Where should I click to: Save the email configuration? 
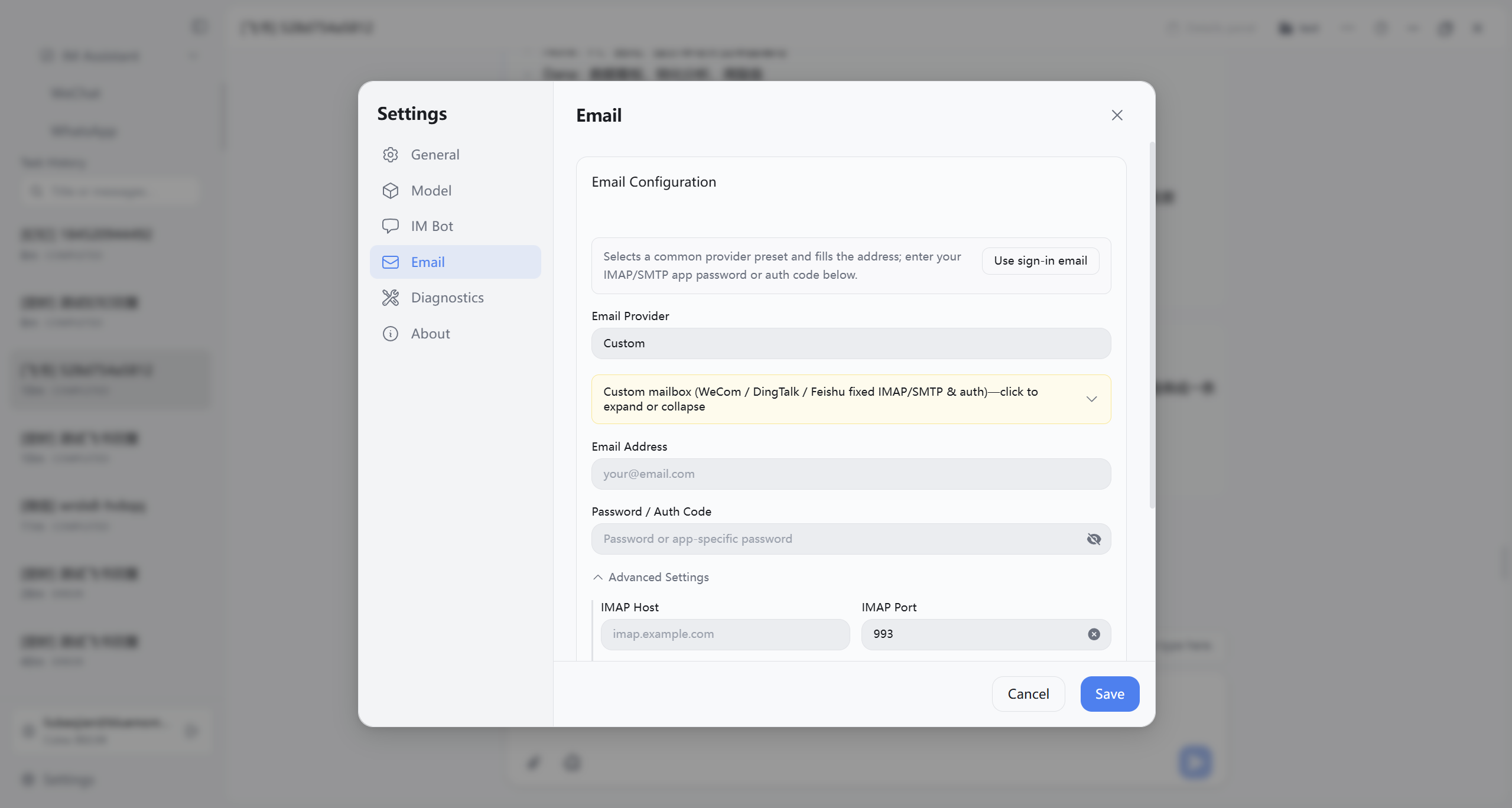click(1110, 694)
